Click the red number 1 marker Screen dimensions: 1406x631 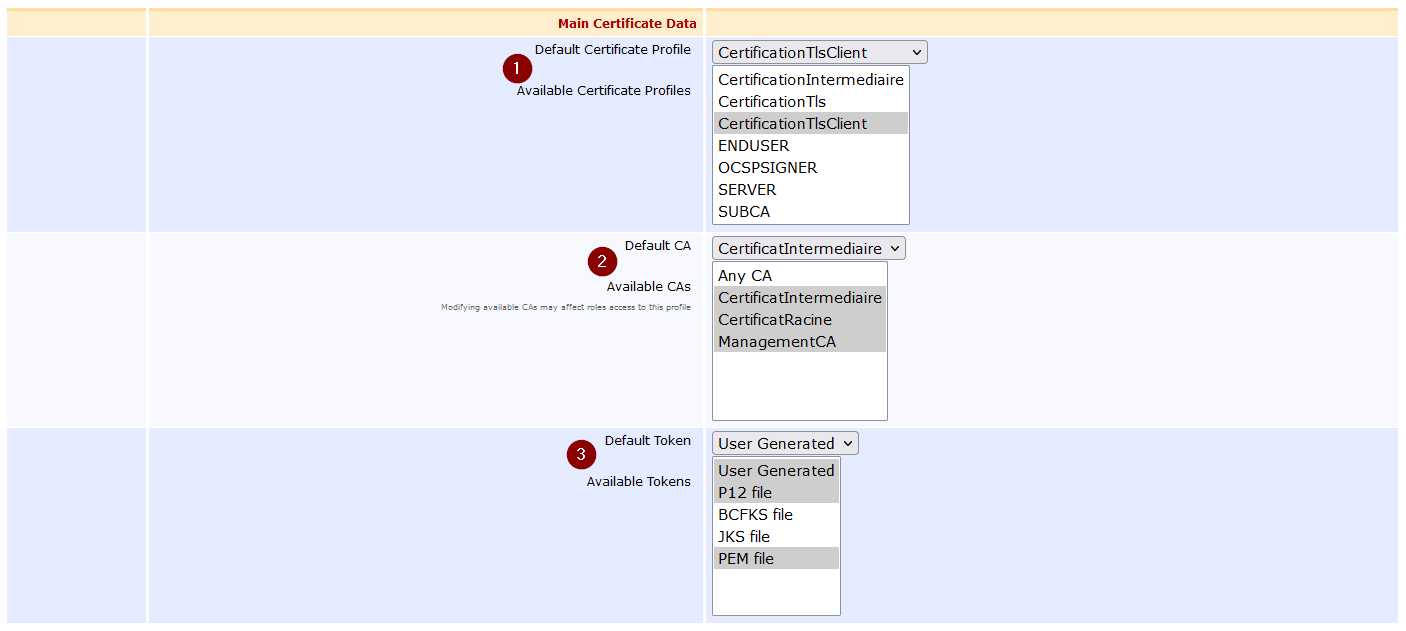tap(517, 69)
